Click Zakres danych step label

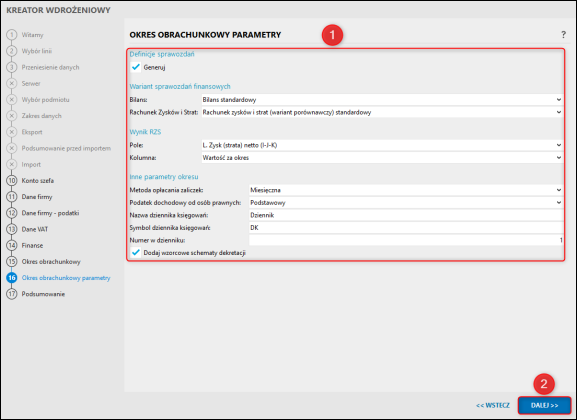click(42, 116)
